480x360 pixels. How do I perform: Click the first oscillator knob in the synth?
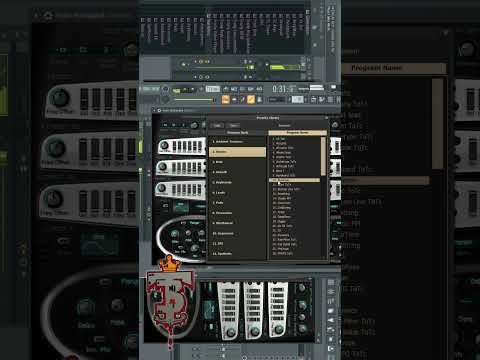click(x=164, y=146)
